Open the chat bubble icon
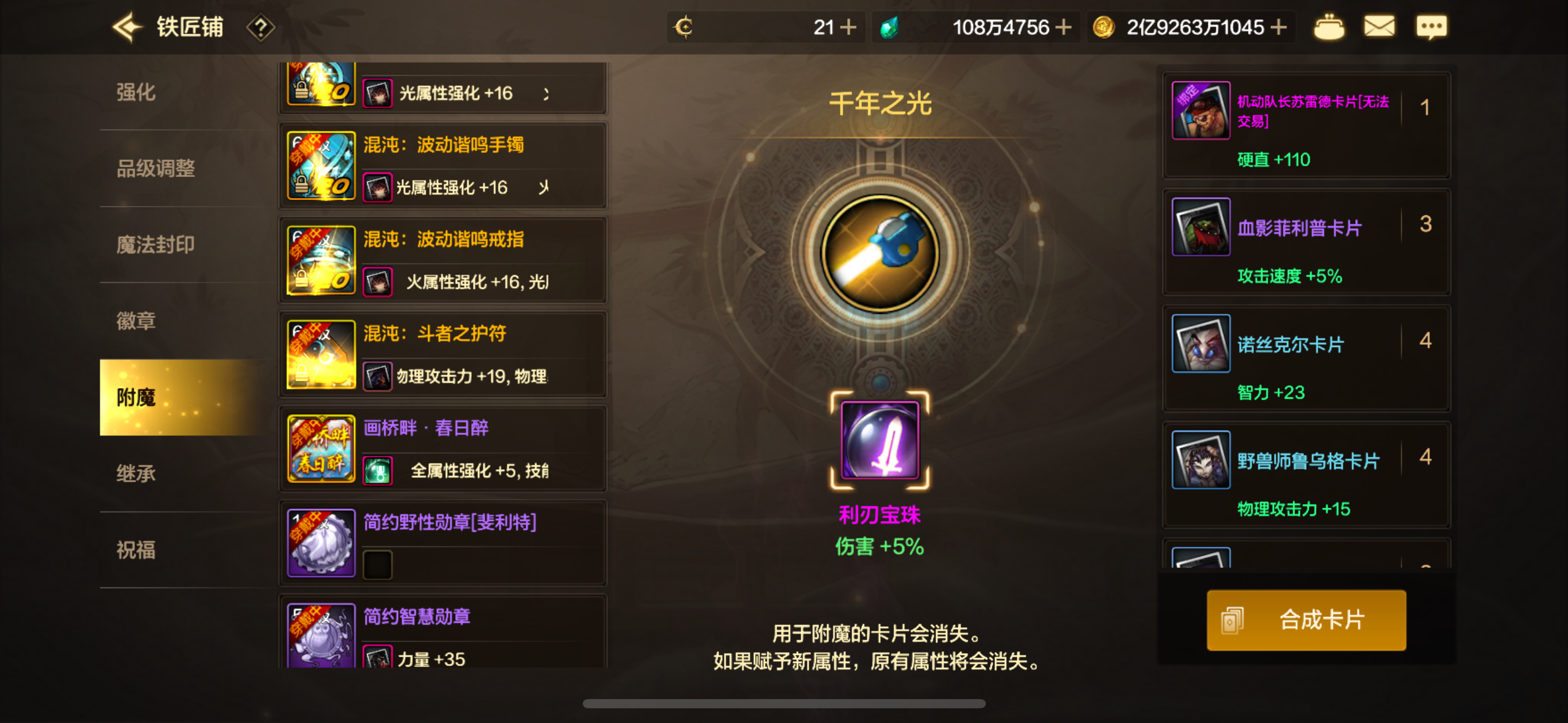This screenshot has height=723, width=1568. click(x=1431, y=28)
